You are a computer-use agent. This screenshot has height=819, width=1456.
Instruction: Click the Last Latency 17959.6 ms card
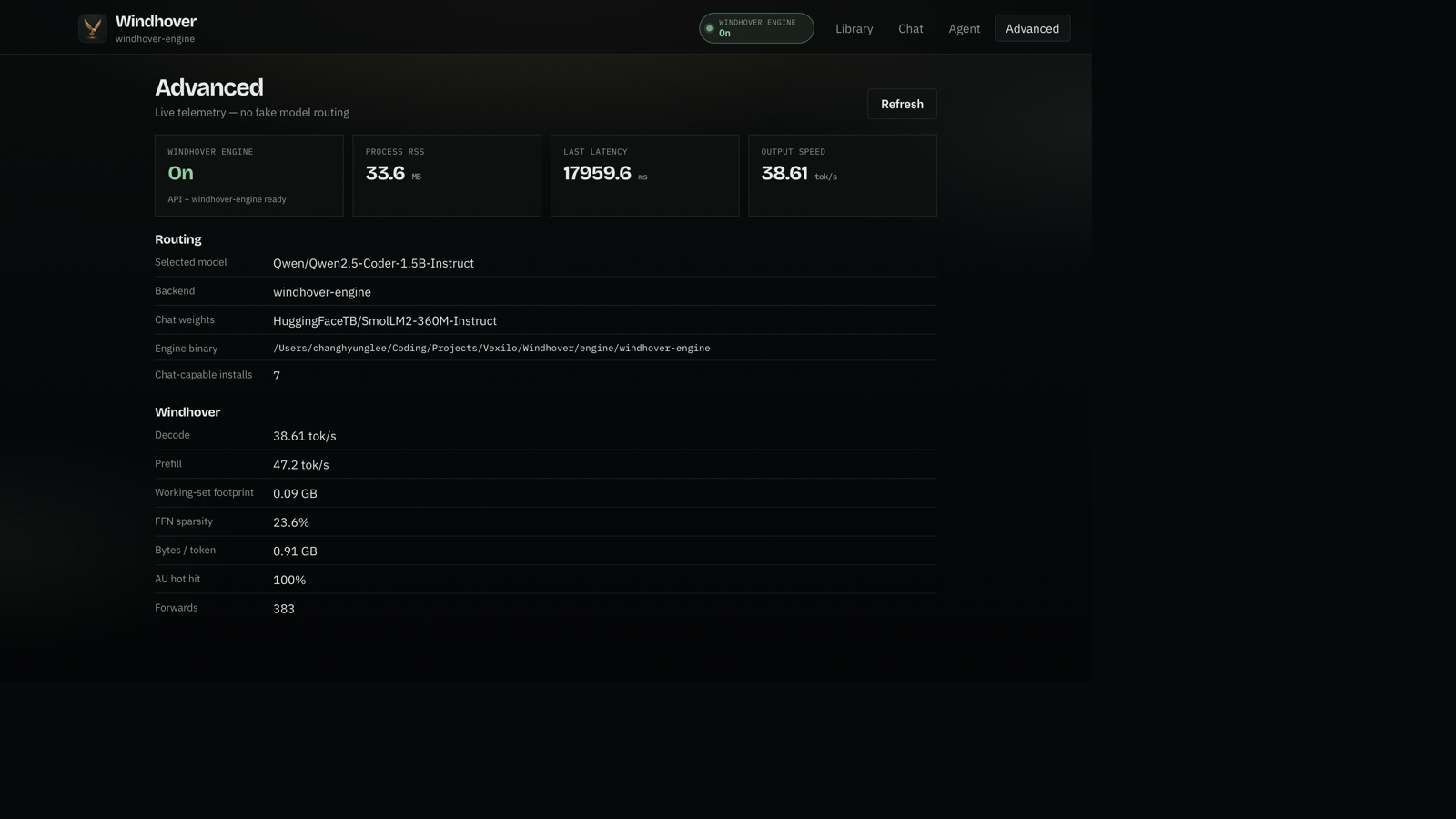644,176
